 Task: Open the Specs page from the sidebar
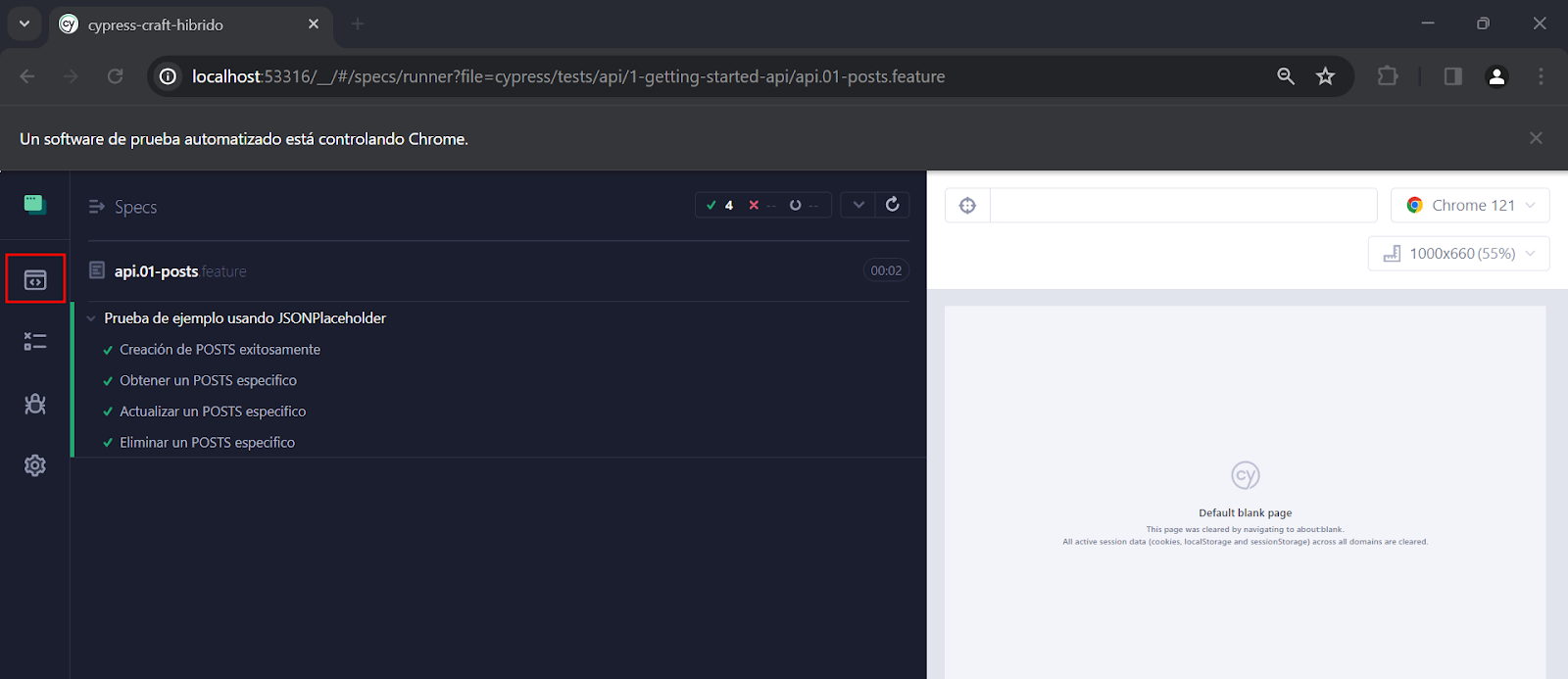pyautogui.click(x=35, y=280)
